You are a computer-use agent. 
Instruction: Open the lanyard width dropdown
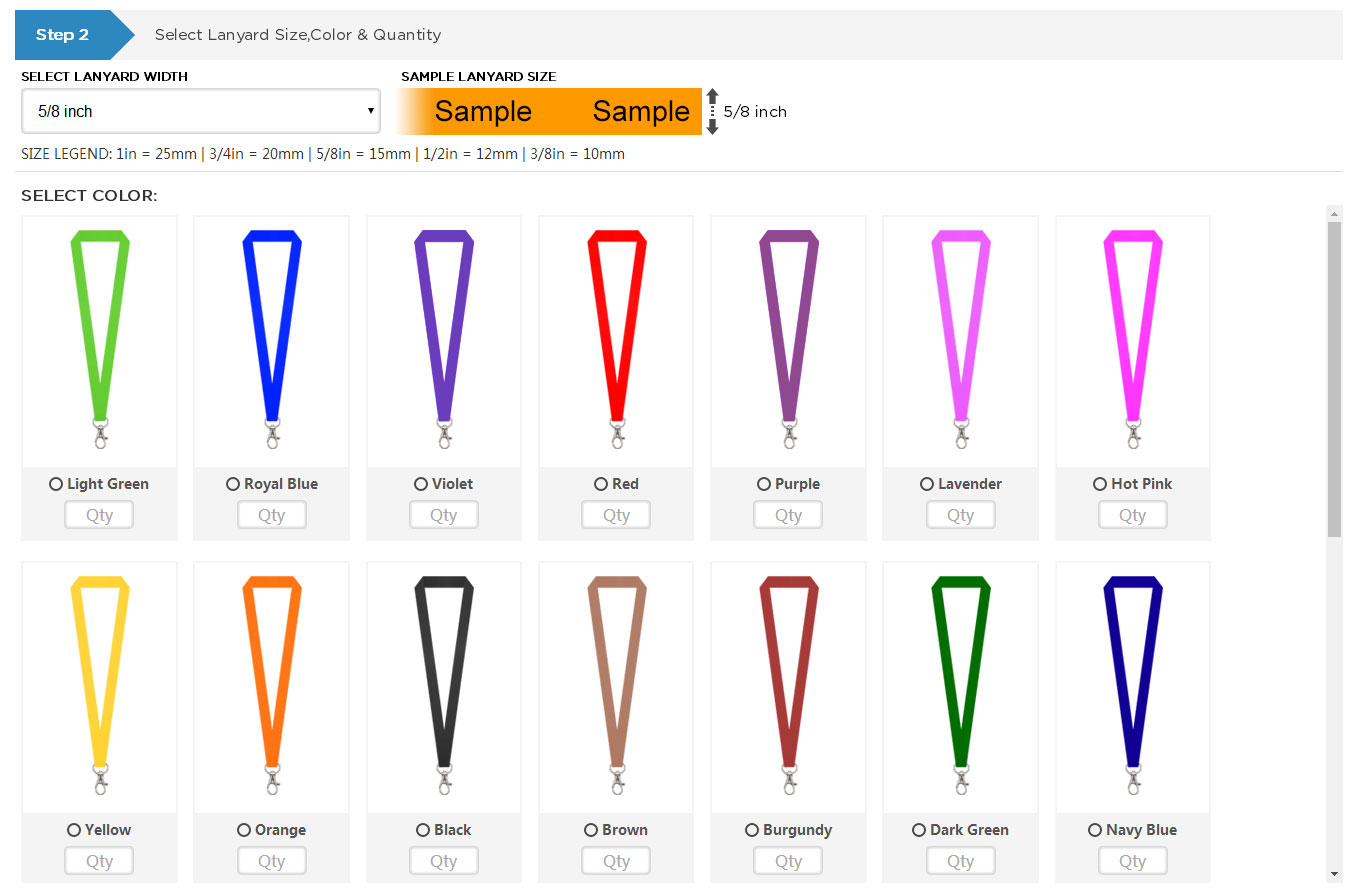200,111
